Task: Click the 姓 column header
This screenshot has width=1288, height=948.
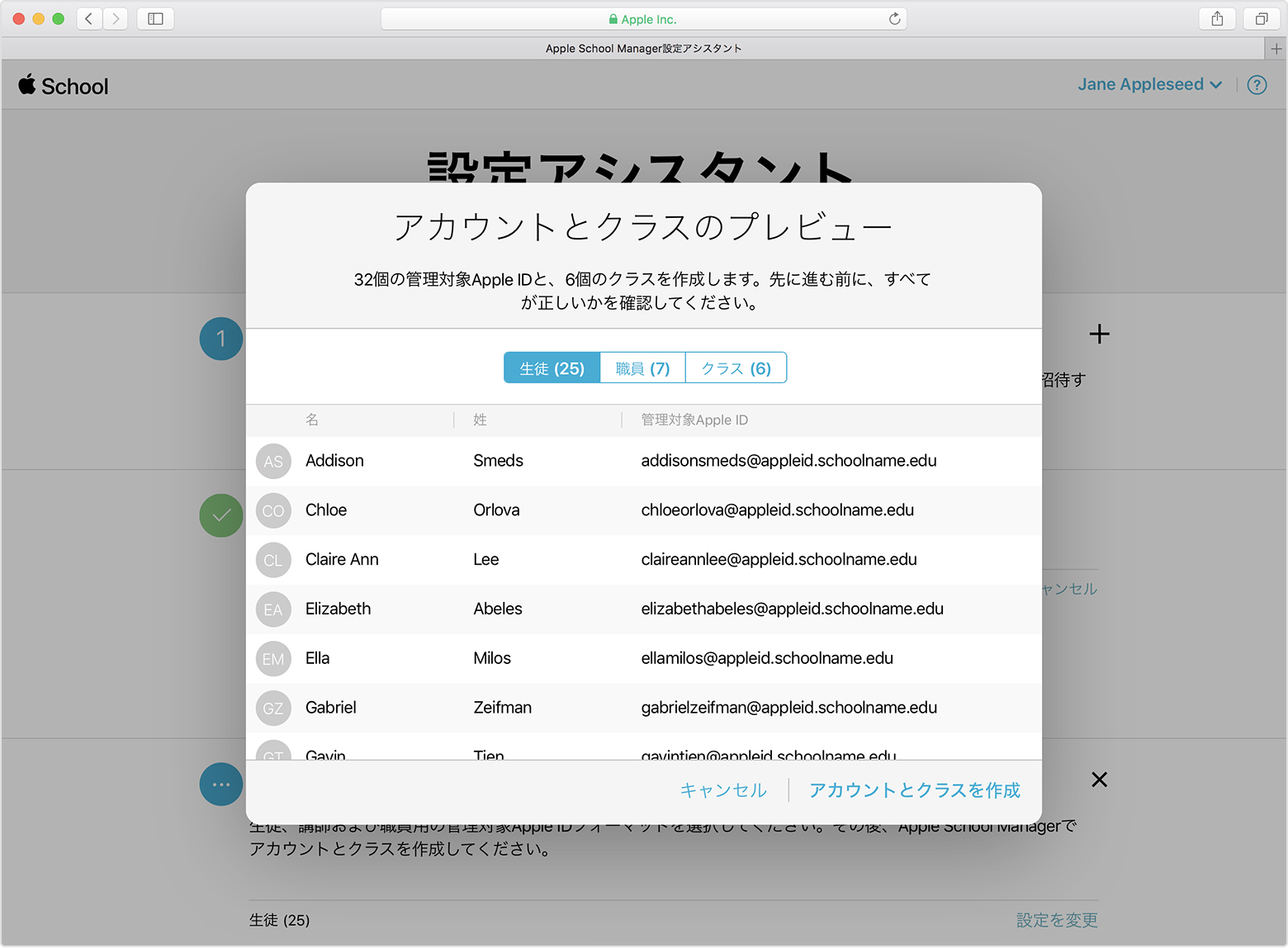Action: point(480,419)
